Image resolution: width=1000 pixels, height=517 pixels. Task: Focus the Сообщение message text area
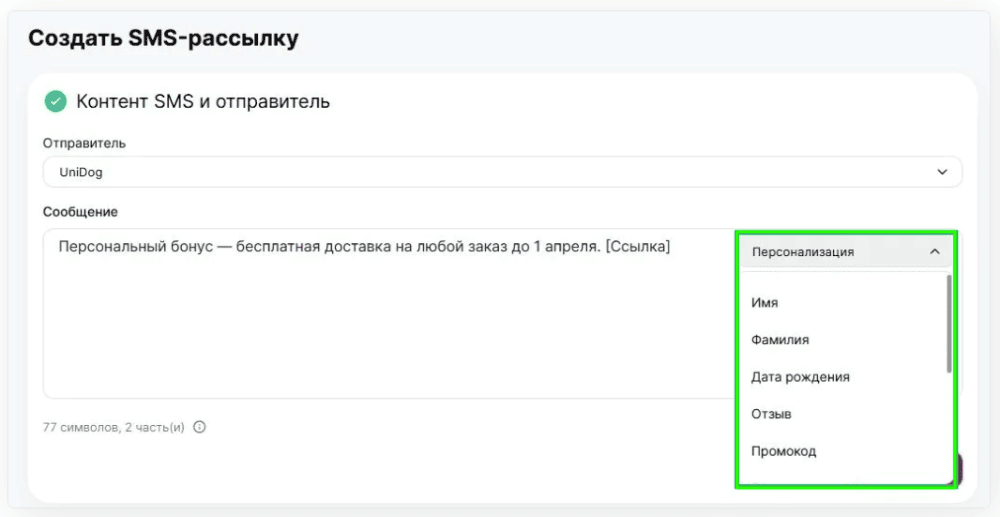(x=389, y=314)
